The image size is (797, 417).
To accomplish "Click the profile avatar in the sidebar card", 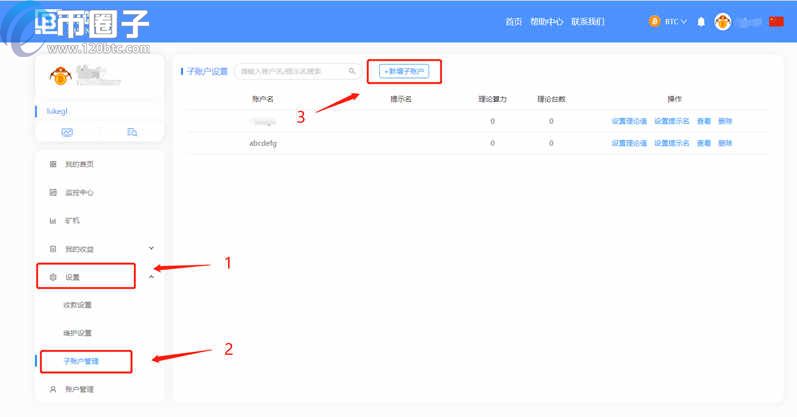I will (60, 76).
